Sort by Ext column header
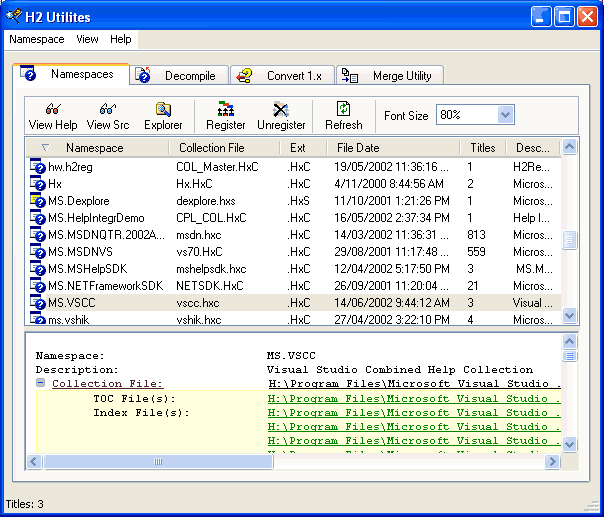This screenshot has height=517, width=604. (x=303, y=148)
